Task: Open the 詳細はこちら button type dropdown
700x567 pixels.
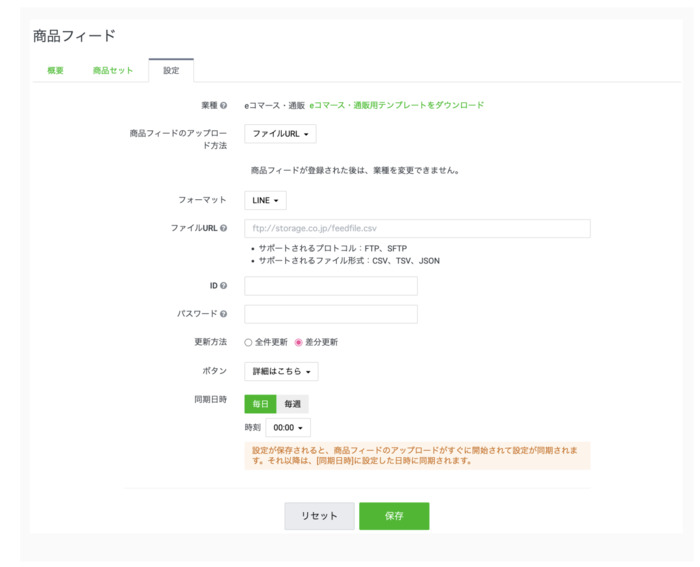Action: pos(281,372)
